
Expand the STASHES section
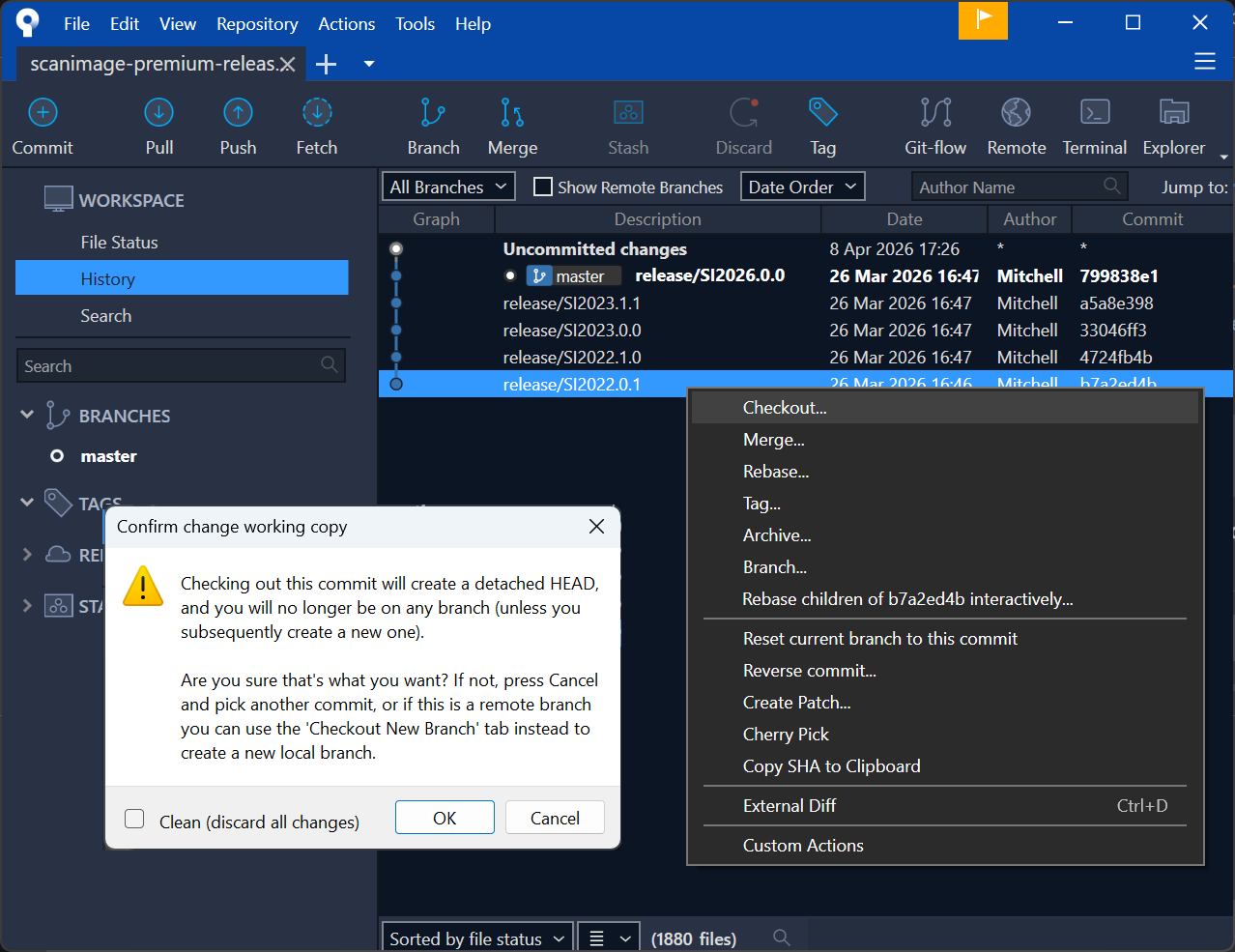(27, 606)
